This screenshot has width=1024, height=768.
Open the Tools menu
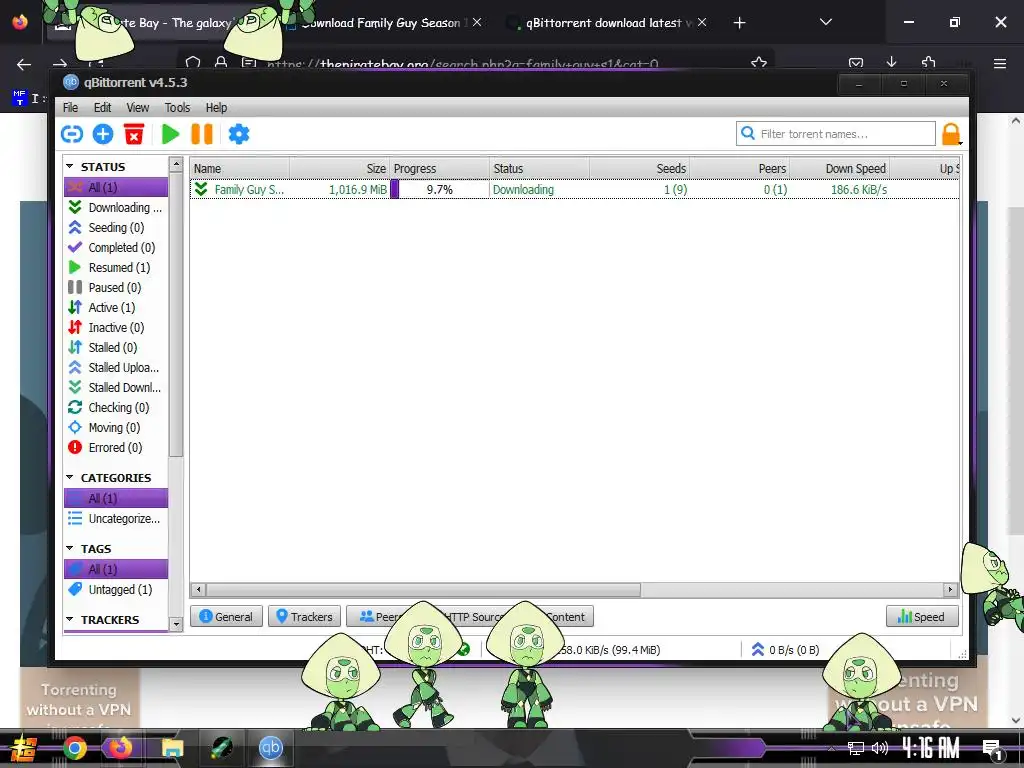[x=177, y=108]
